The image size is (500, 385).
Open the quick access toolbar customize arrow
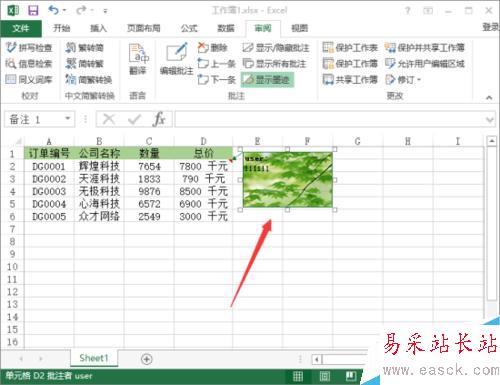tap(105, 11)
